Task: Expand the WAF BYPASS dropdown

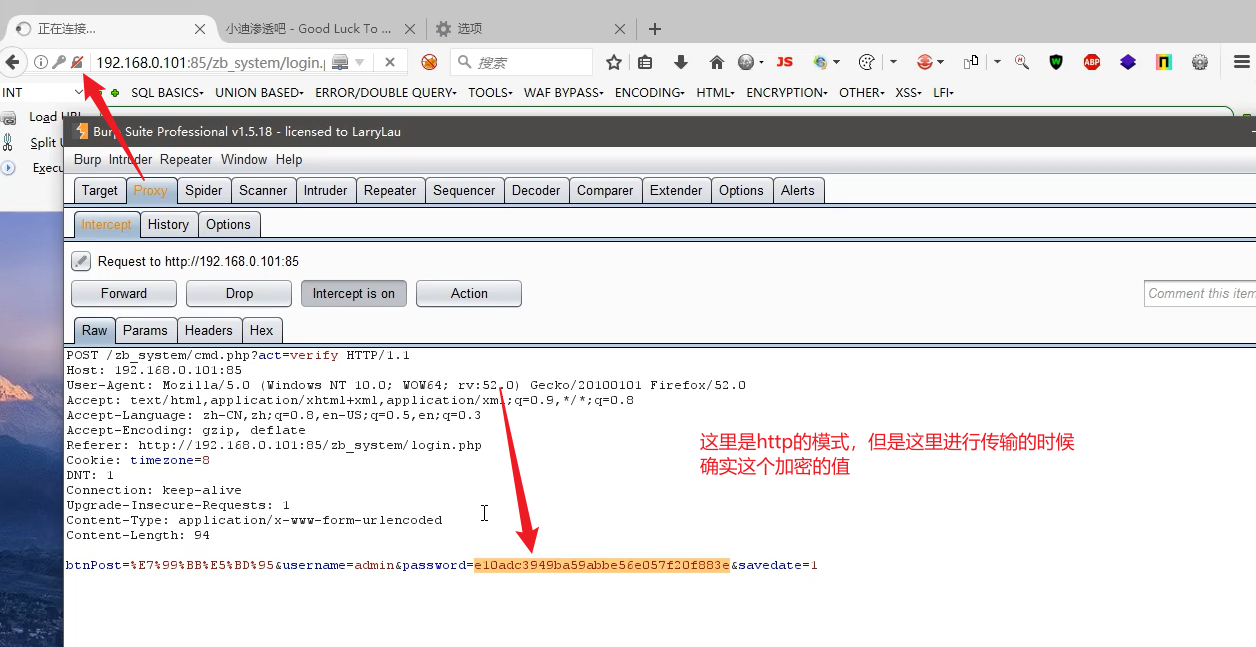Action: click(x=564, y=93)
